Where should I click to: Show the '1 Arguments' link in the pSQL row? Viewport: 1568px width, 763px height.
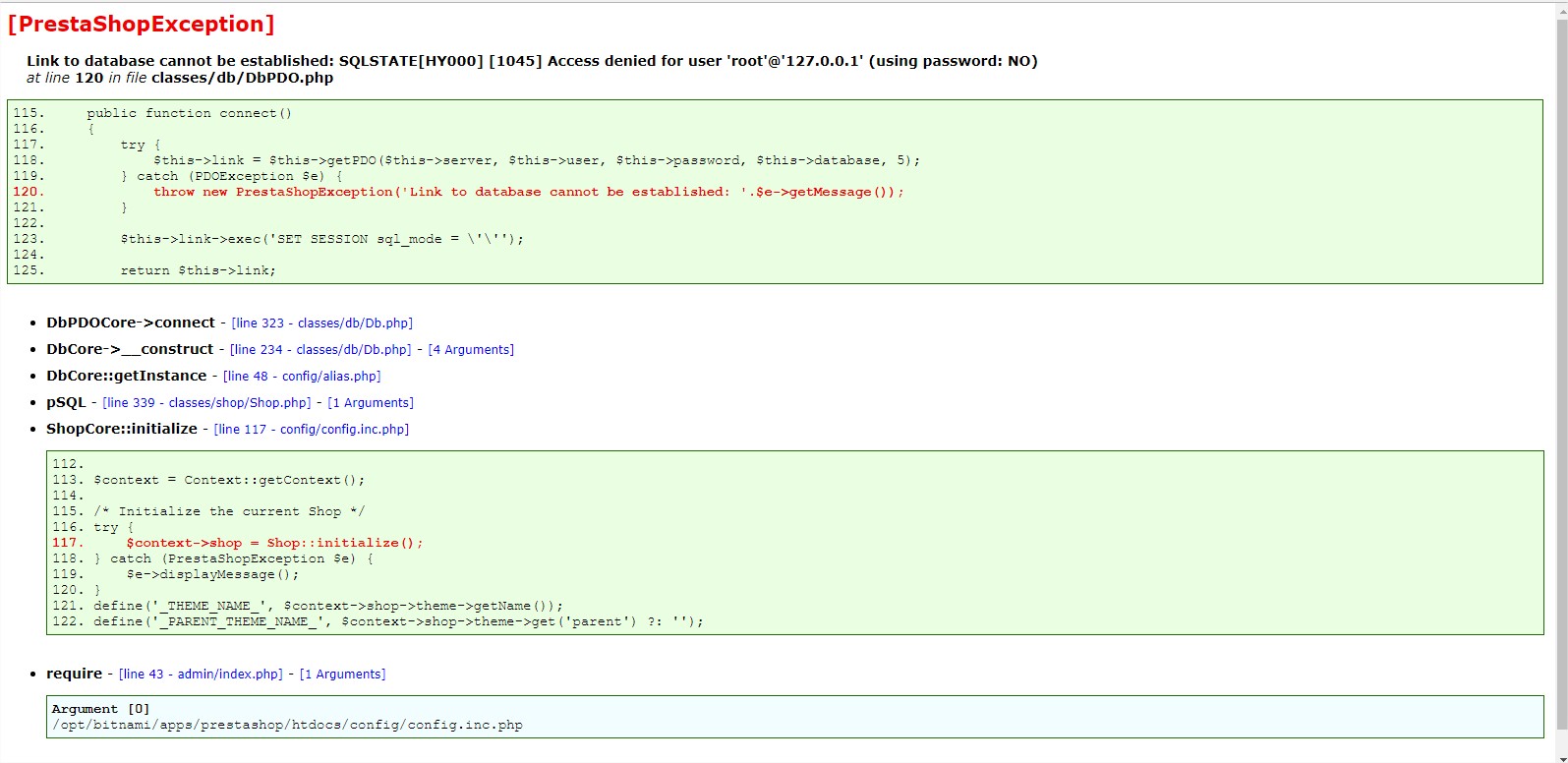click(371, 402)
